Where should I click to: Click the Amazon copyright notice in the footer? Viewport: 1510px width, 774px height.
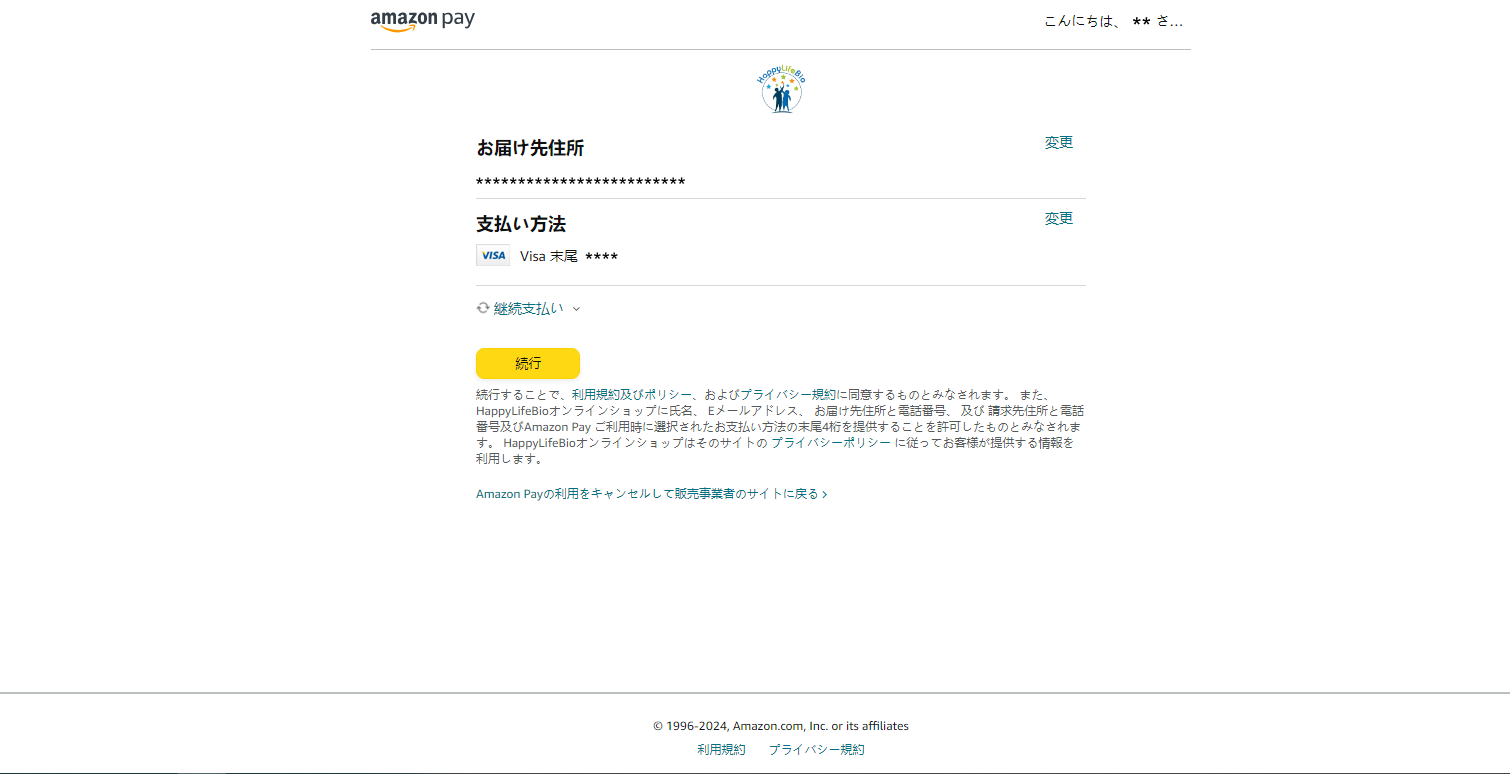click(781, 726)
